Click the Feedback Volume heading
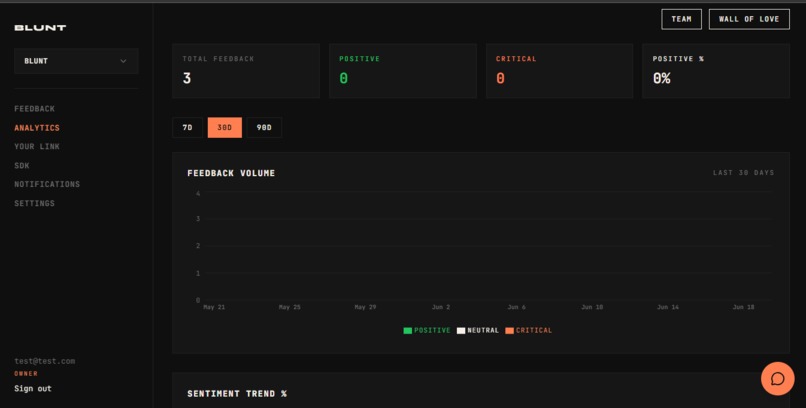Image resolution: width=806 pixels, height=408 pixels. pos(231,173)
